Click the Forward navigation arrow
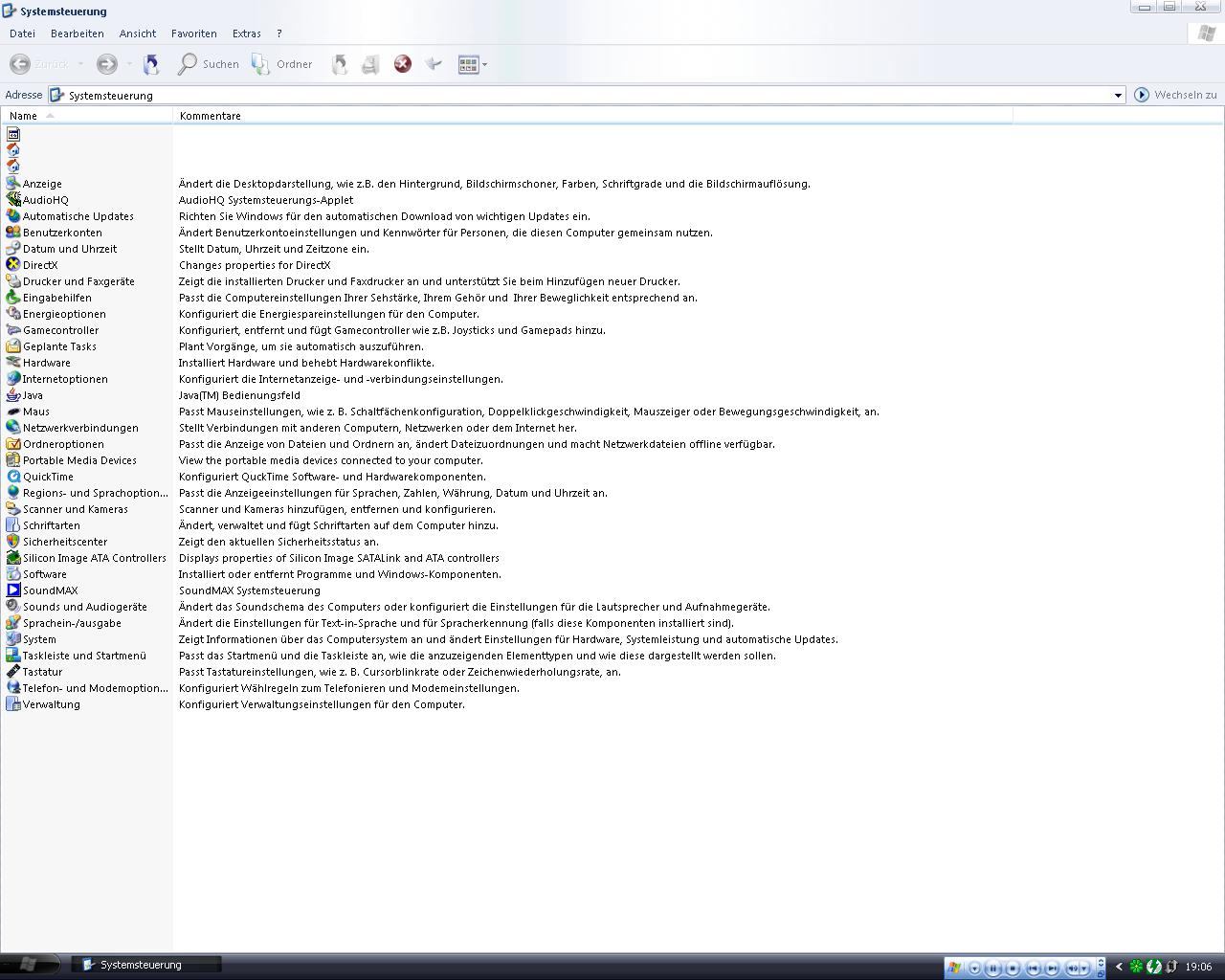This screenshot has width=1225, height=980. pyautogui.click(x=107, y=64)
